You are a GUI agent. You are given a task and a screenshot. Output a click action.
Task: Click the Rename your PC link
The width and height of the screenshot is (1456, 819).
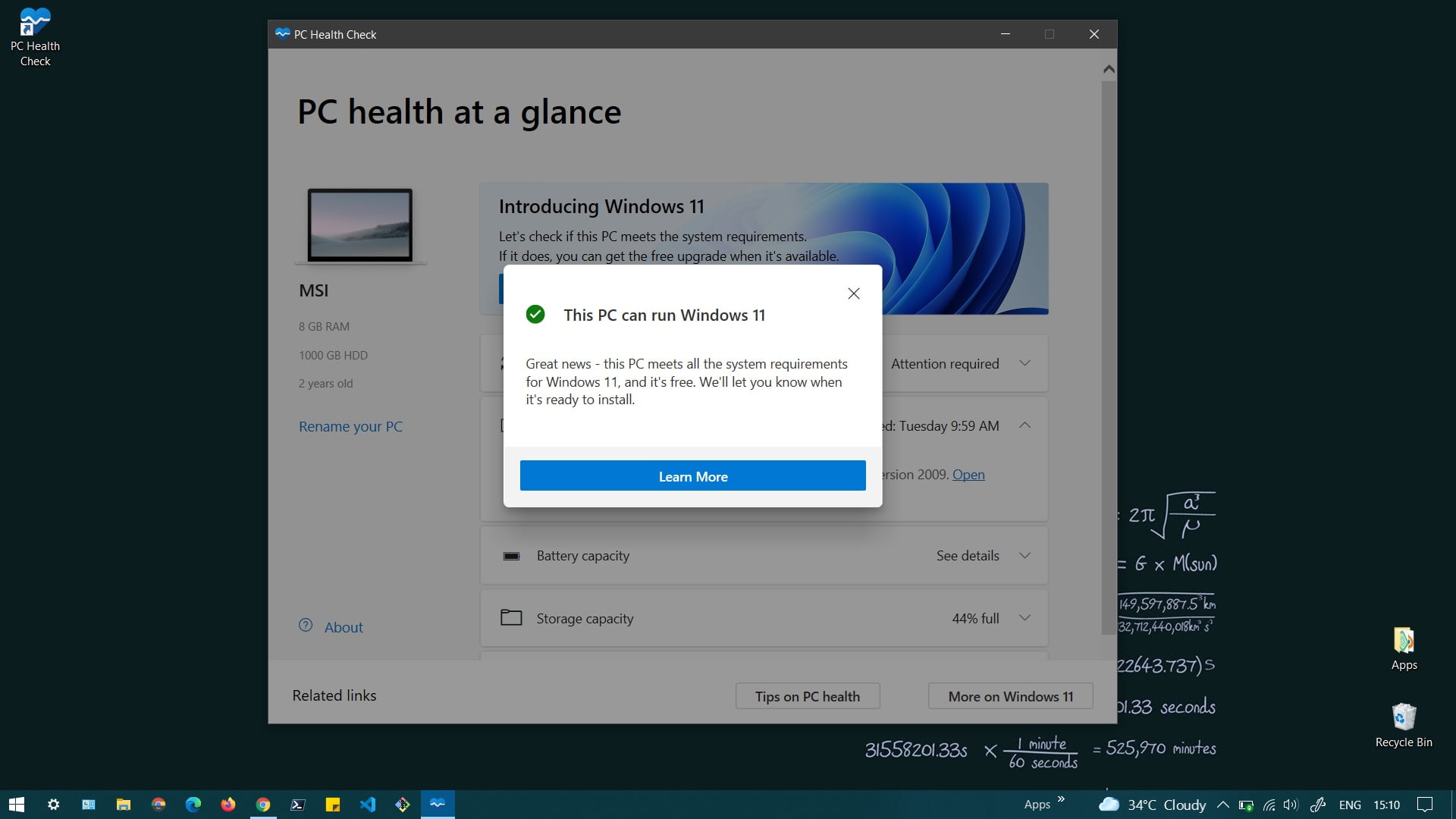[x=350, y=425]
